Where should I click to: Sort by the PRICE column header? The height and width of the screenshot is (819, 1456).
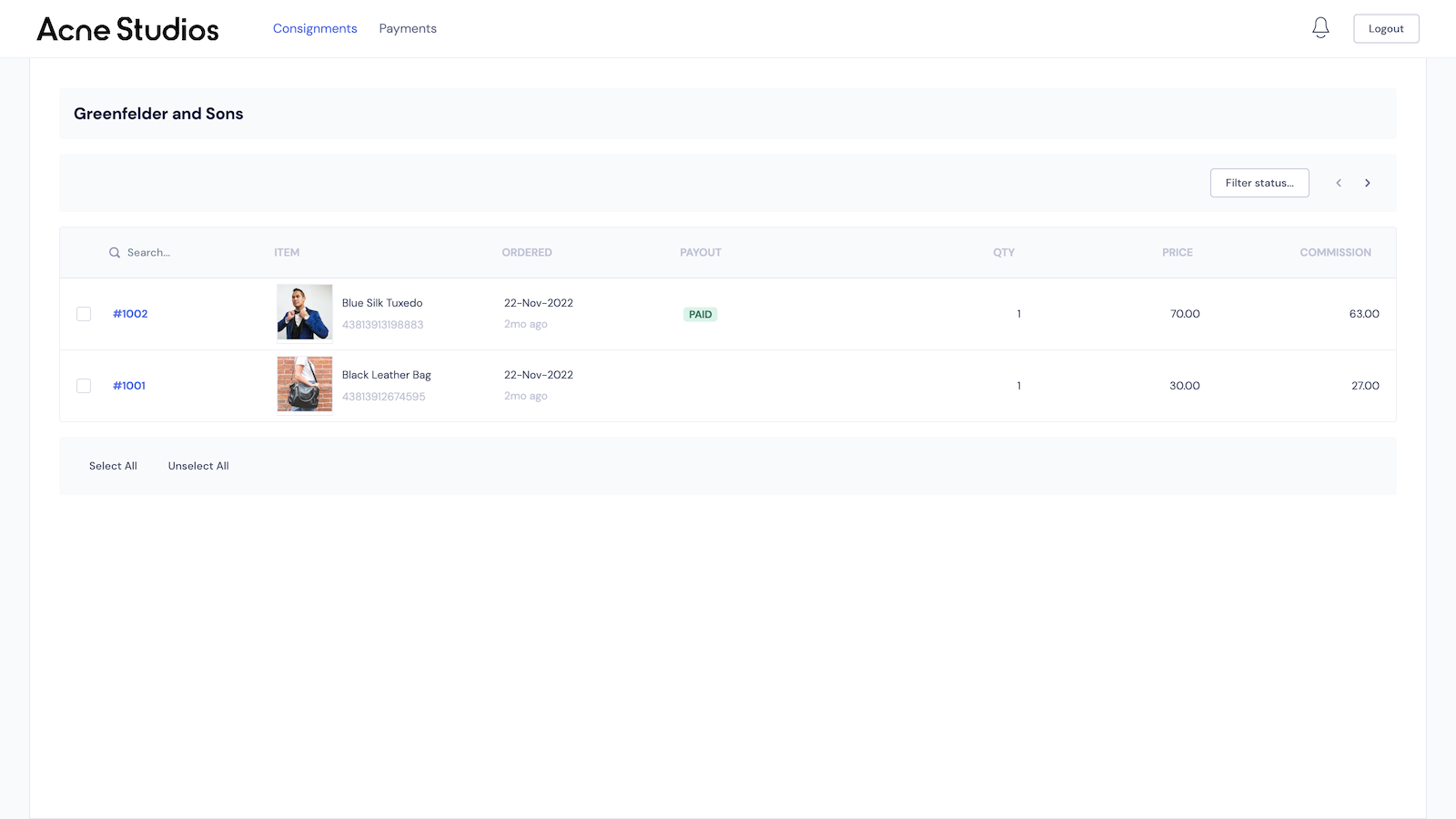[x=1177, y=252]
